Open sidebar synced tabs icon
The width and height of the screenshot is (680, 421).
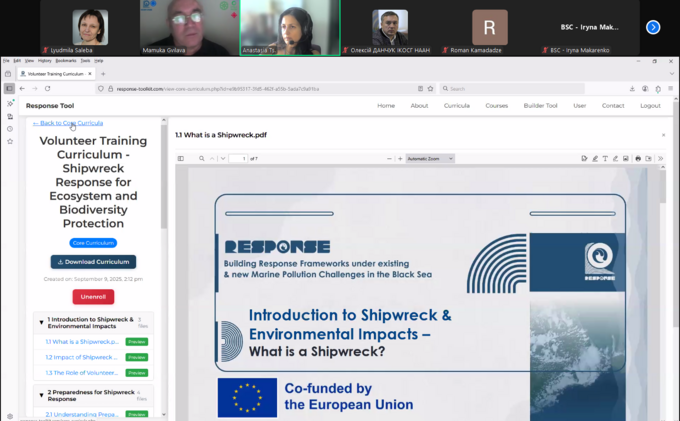(x=10, y=117)
